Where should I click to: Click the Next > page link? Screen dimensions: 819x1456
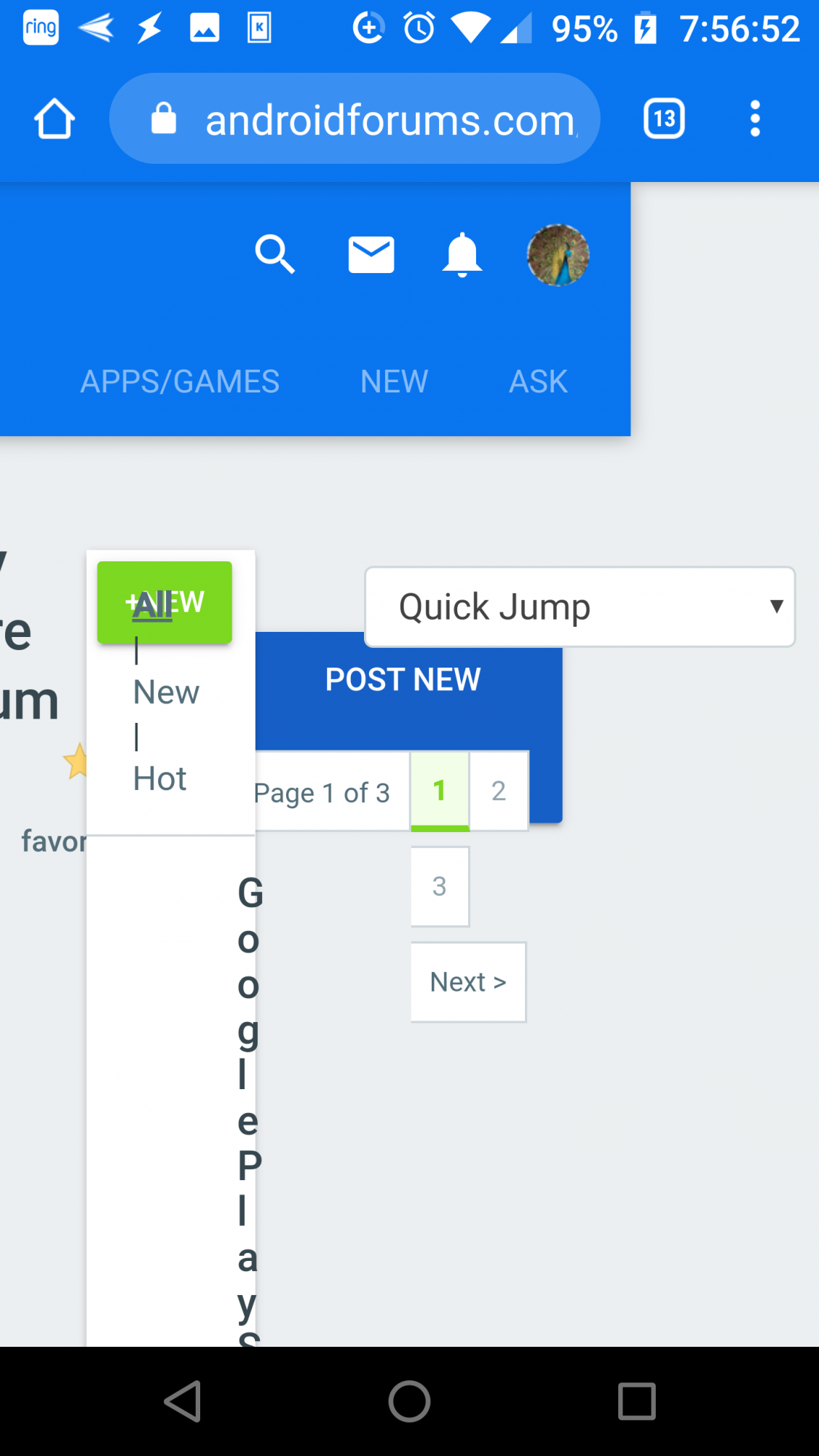(x=468, y=982)
